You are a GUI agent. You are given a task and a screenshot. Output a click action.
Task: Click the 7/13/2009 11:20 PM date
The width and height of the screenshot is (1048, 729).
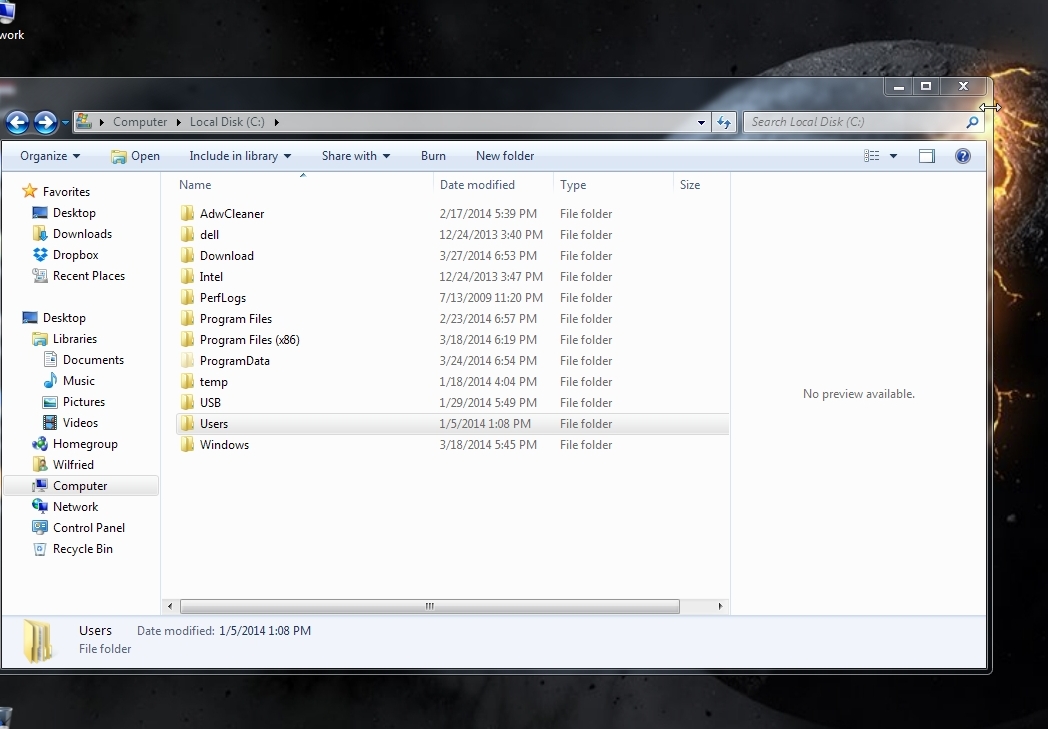point(491,298)
